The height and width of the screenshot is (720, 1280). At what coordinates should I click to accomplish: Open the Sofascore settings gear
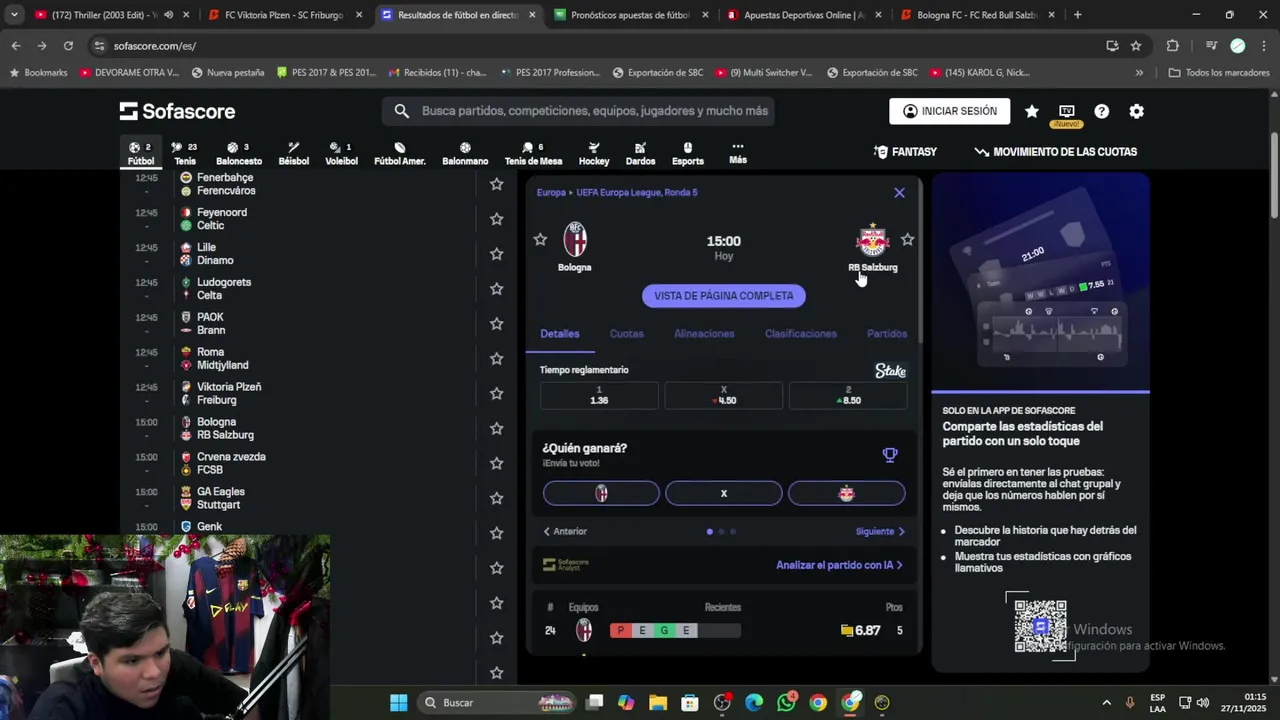click(1136, 111)
